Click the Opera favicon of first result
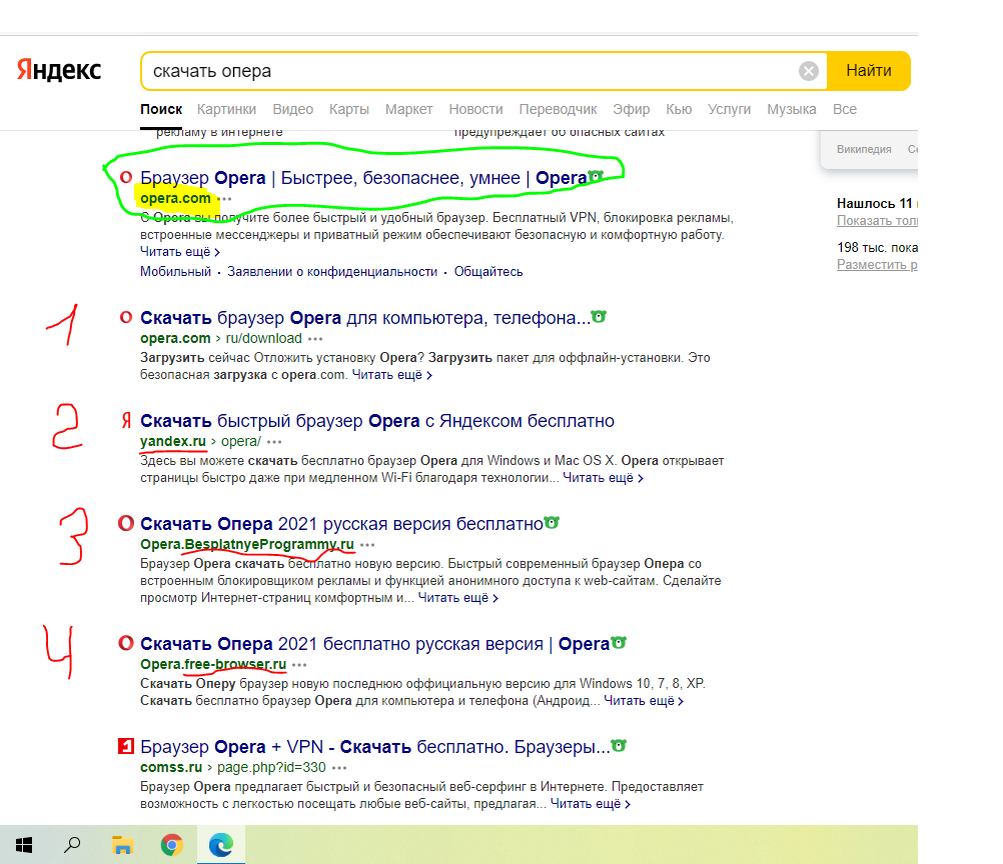This screenshot has height=864, width=1003. click(x=126, y=178)
